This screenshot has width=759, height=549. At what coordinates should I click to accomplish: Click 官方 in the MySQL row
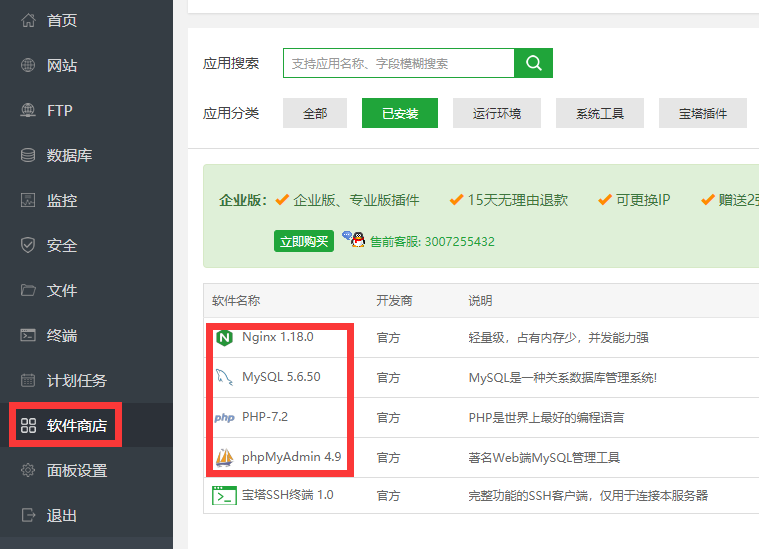click(x=389, y=378)
